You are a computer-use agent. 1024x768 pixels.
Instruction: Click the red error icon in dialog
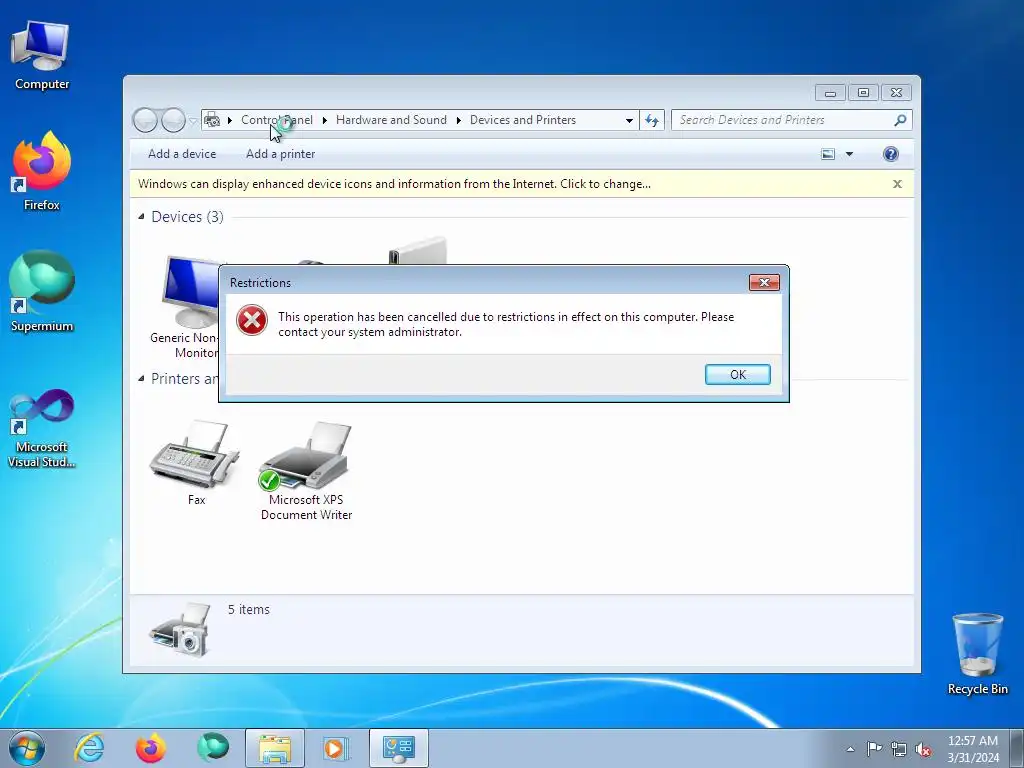point(251,321)
